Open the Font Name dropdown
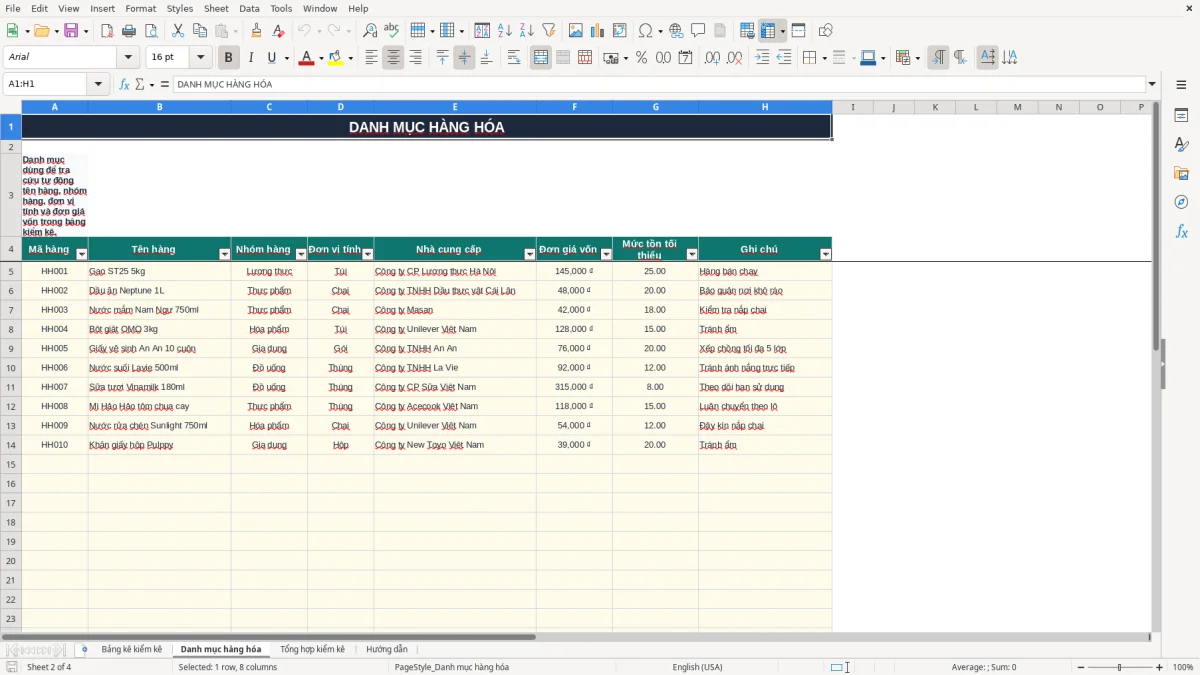Viewport: 1200px width, 675px height. [x=128, y=58]
